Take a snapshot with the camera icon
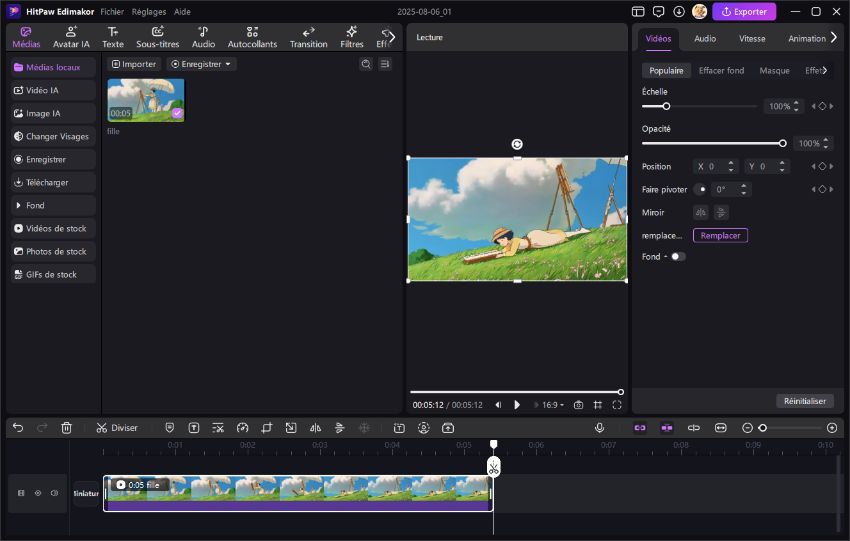Image resolution: width=850 pixels, height=541 pixels. (x=578, y=405)
